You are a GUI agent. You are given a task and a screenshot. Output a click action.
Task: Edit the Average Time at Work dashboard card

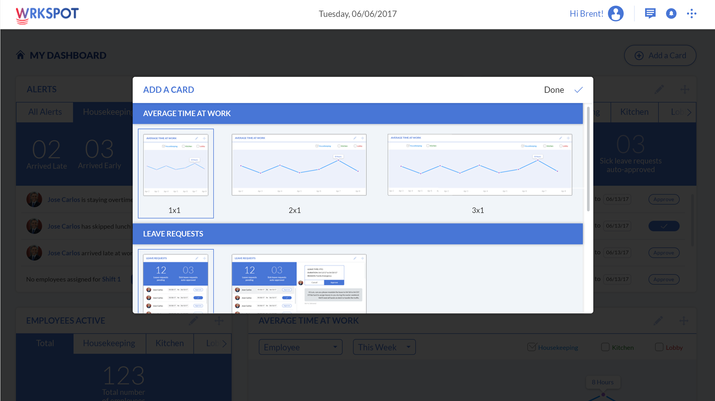[658, 321]
